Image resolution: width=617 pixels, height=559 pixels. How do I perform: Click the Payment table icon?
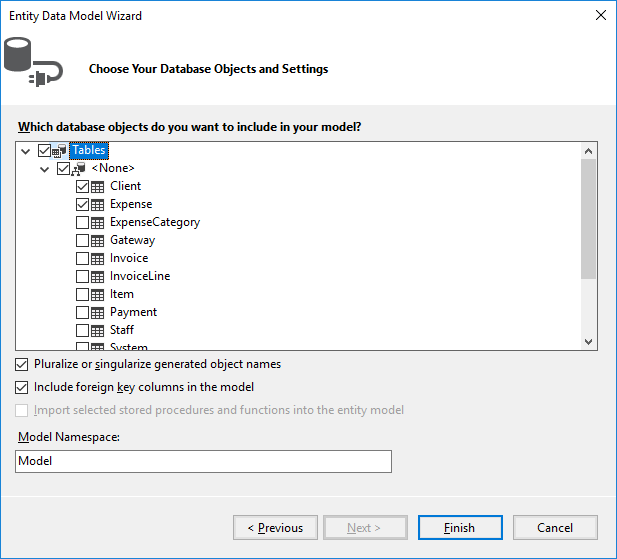click(98, 312)
